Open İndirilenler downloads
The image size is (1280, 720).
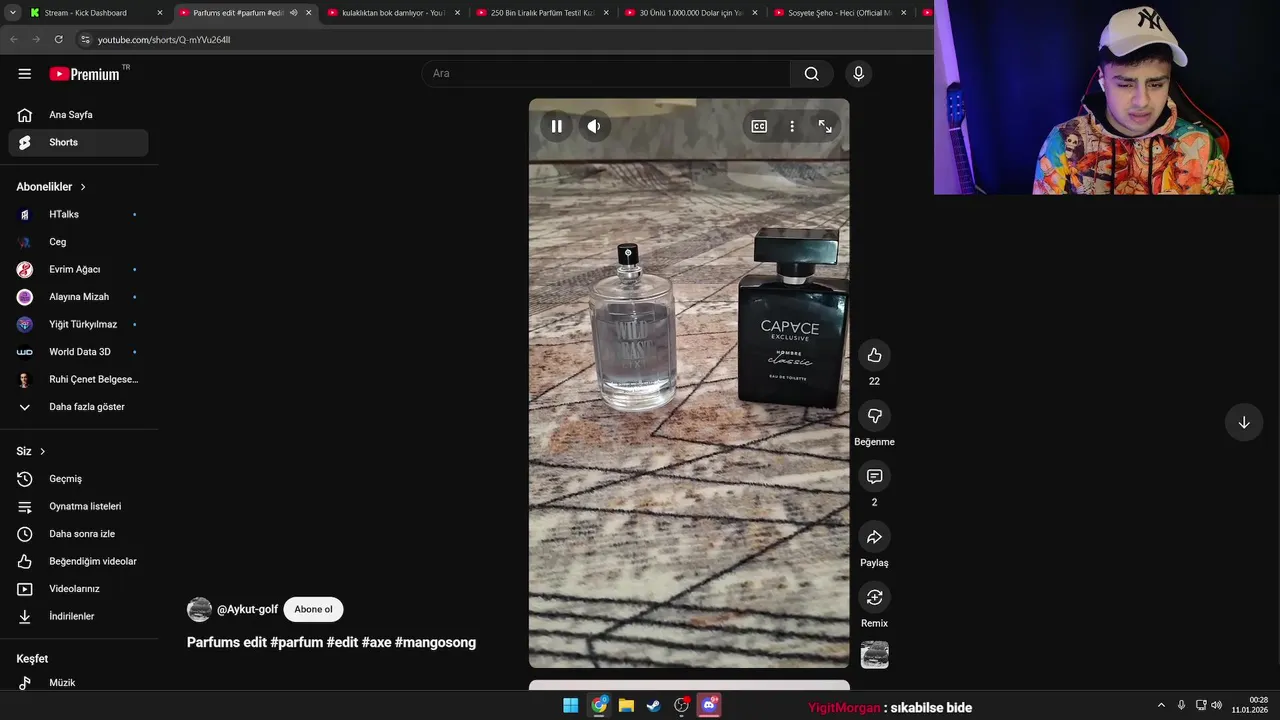[78, 616]
